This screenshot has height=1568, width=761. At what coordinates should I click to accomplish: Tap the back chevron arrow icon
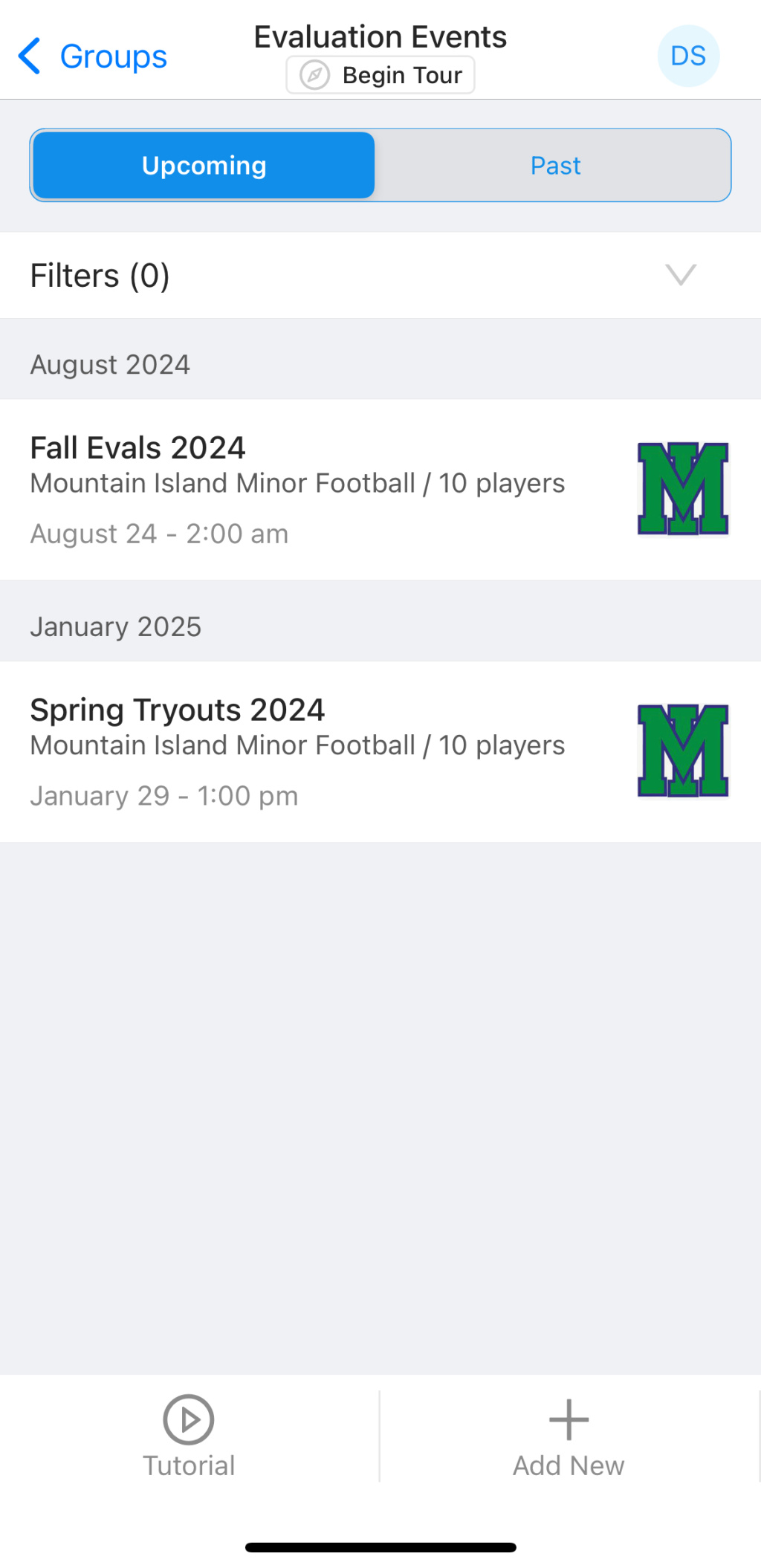pos(29,56)
